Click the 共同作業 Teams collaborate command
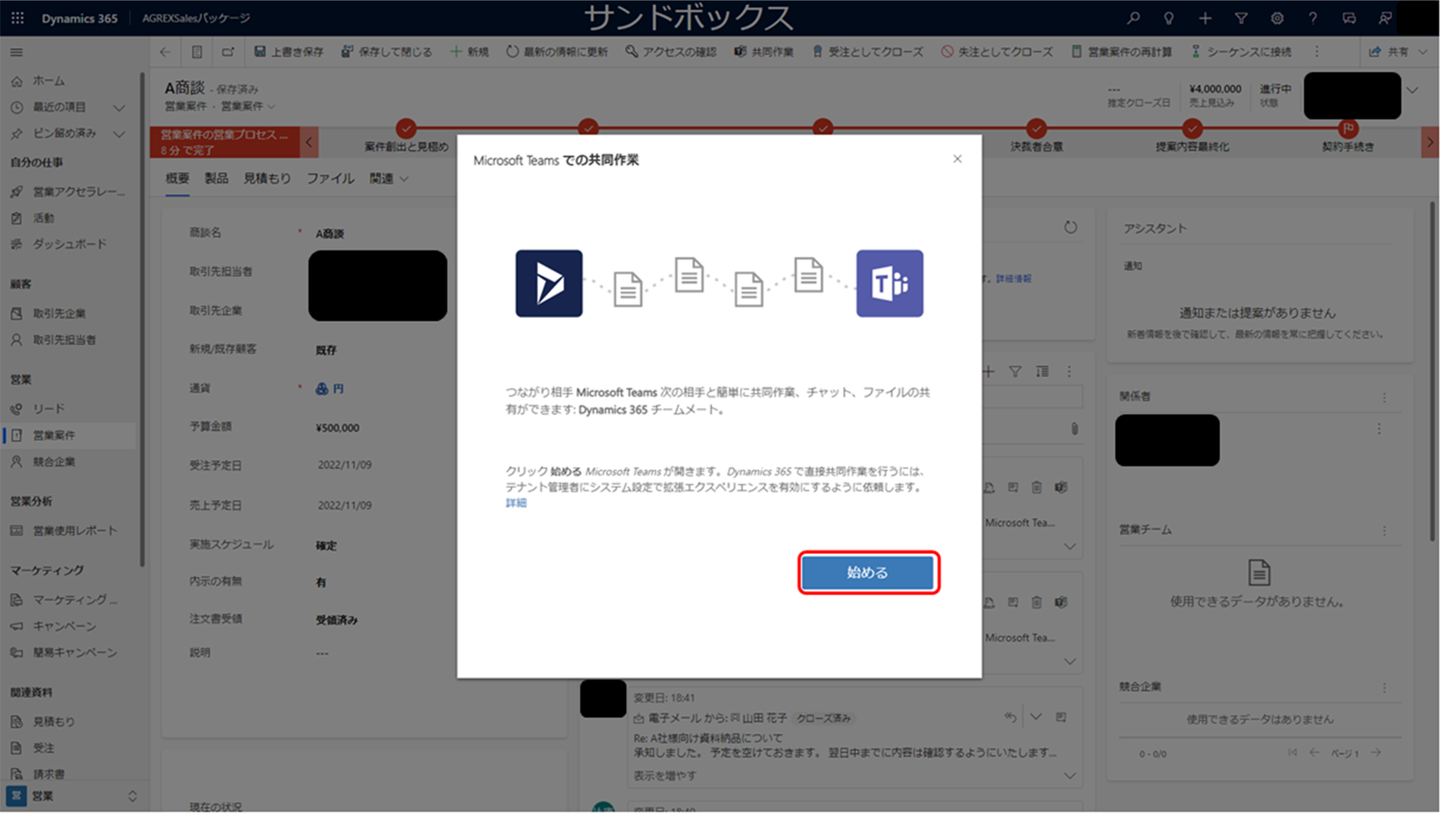Viewport: 1456px width, 821px height. click(764, 52)
